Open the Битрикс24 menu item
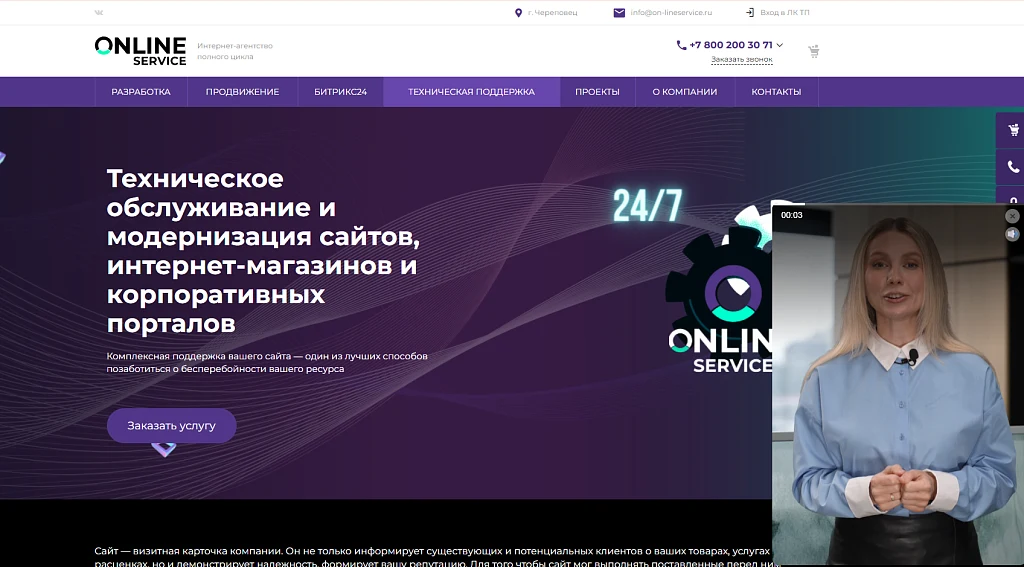Image resolution: width=1024 pixels, height=567 pixels. (340, 91)
